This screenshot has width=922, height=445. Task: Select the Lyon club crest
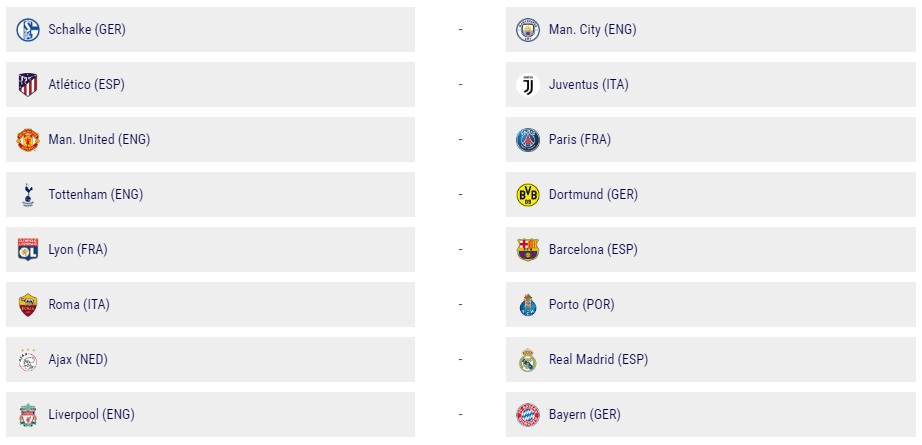(28, 250)
